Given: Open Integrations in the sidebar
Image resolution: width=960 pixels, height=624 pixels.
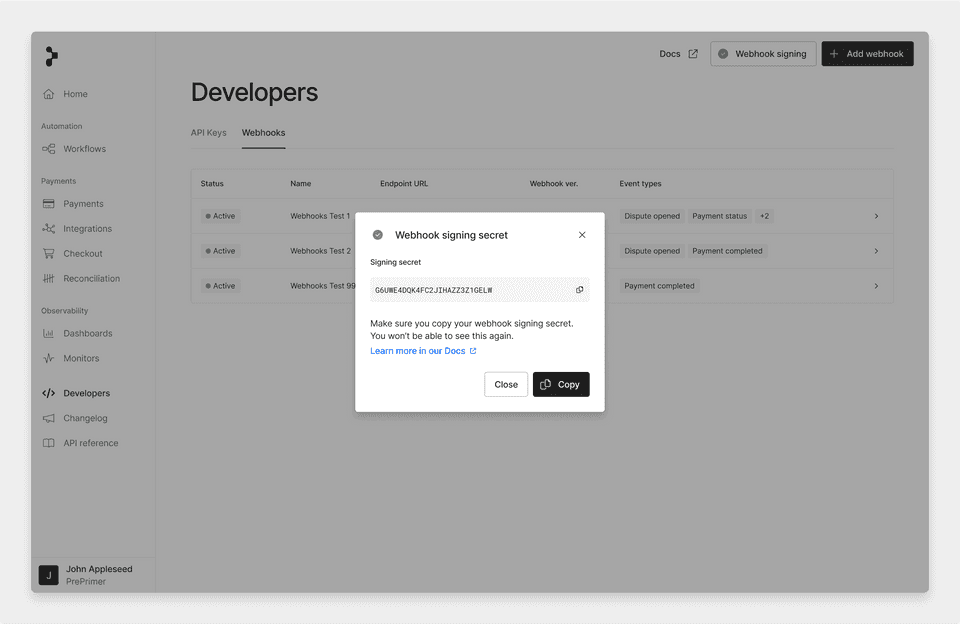Looking at the screenshot, I should click(88, 228).
